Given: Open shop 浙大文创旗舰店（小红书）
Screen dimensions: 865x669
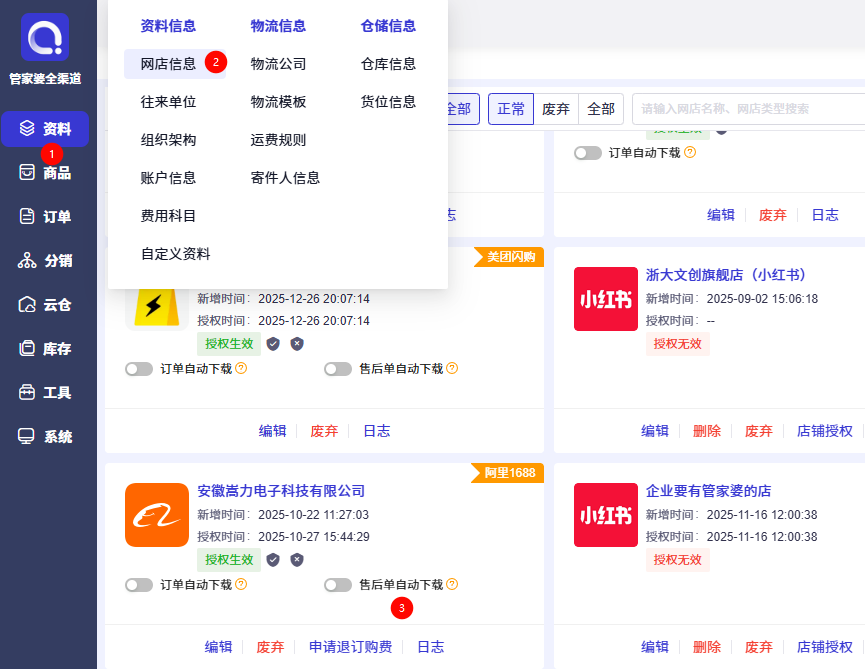Looking at the screenshot, I should point(726,275).
